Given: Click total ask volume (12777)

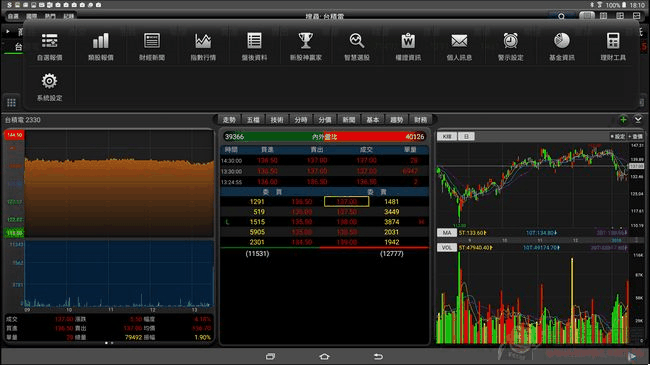Looking at the screenshot, I should 391,253.
